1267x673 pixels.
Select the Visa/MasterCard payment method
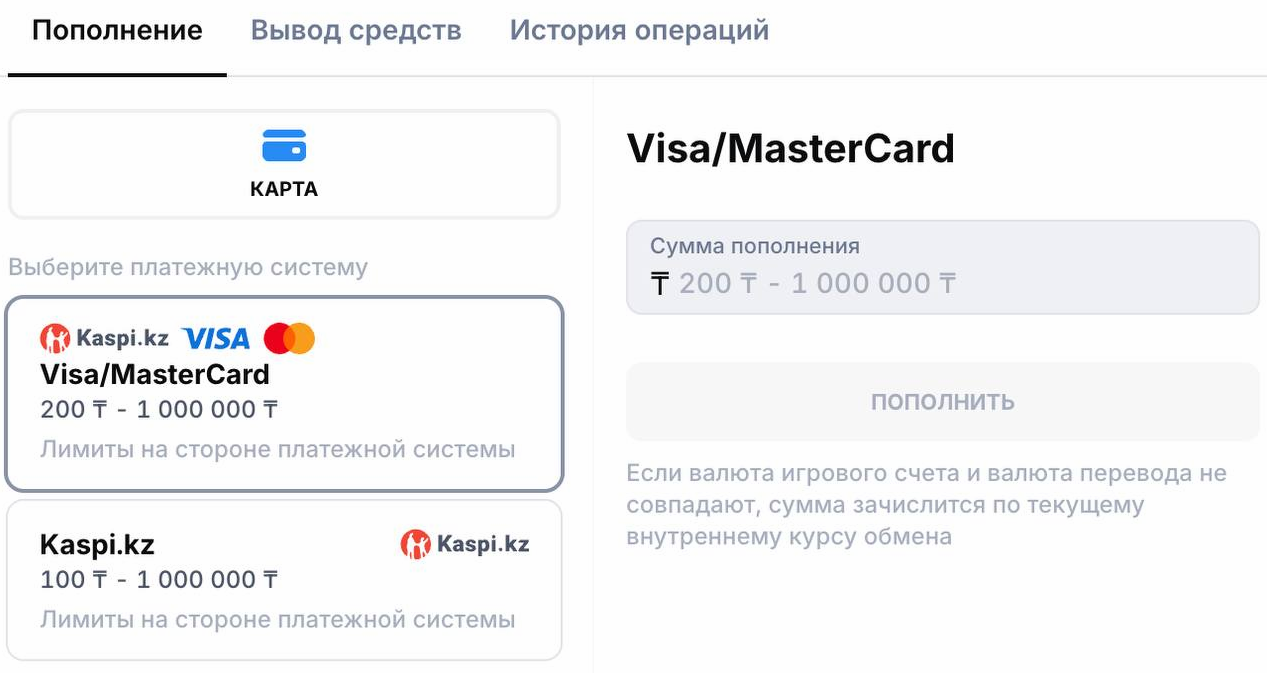[283, 390]
